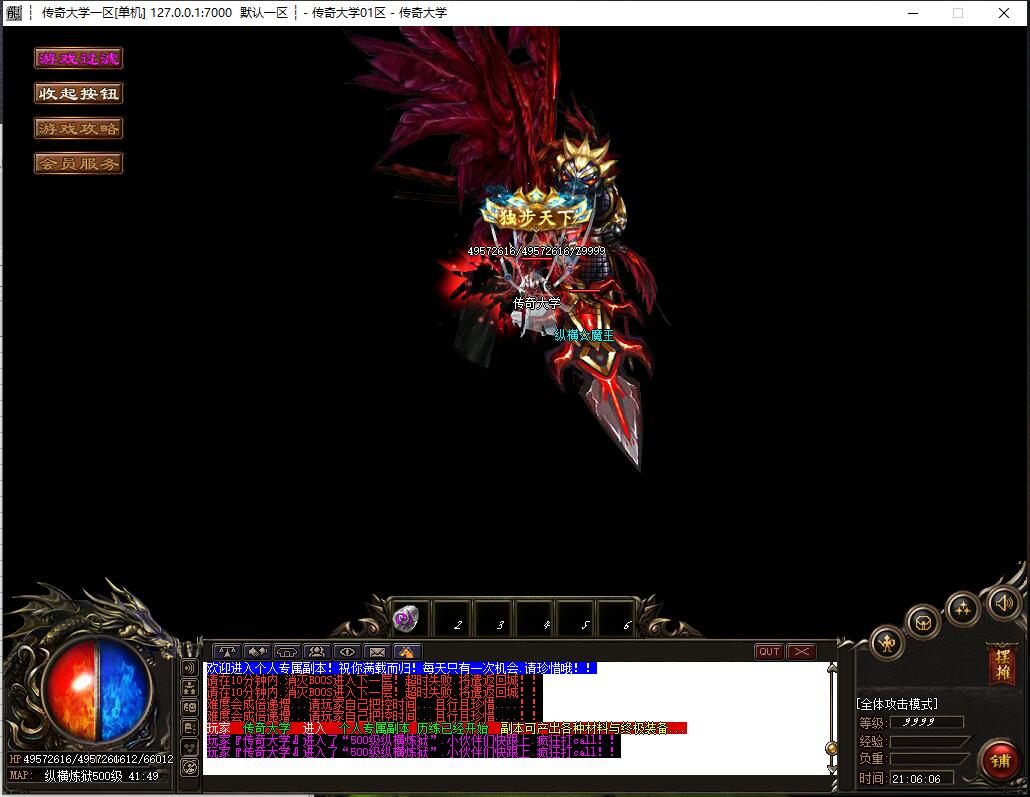Click the fourth channel icon left of chat
This screenshot has height=797, width=1030.
pos(189,727)
